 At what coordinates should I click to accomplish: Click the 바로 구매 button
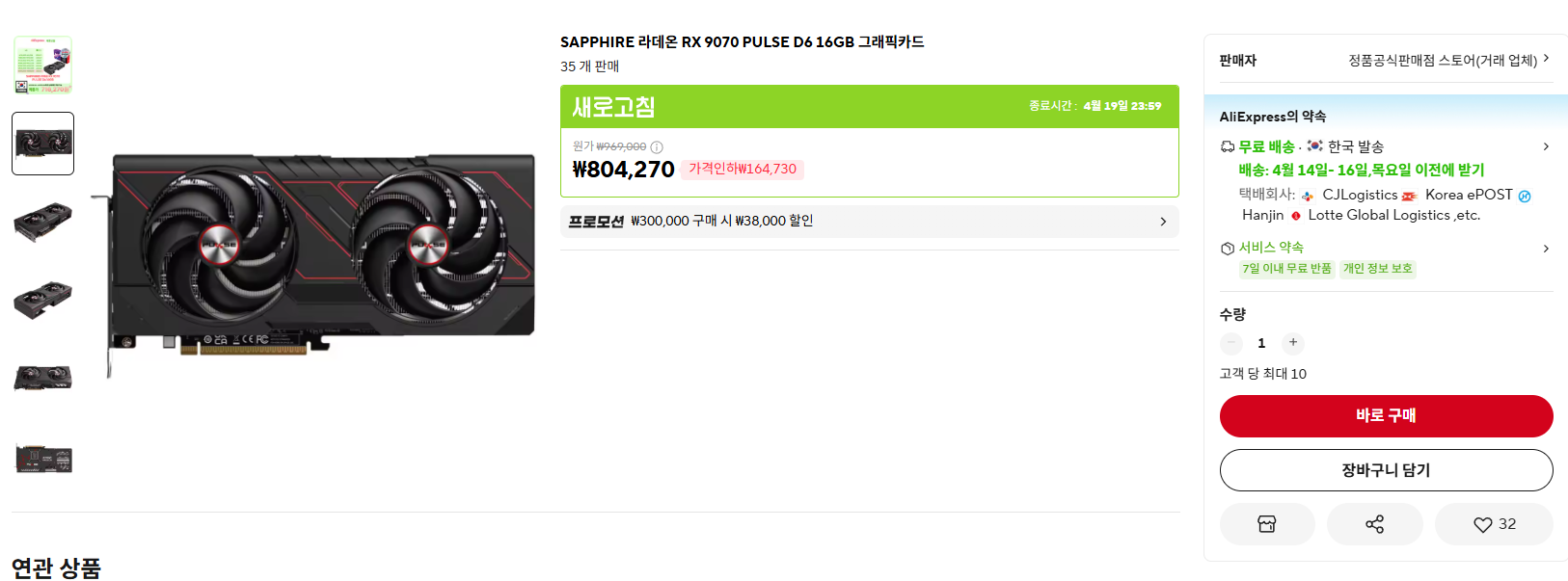point(1386,416)
